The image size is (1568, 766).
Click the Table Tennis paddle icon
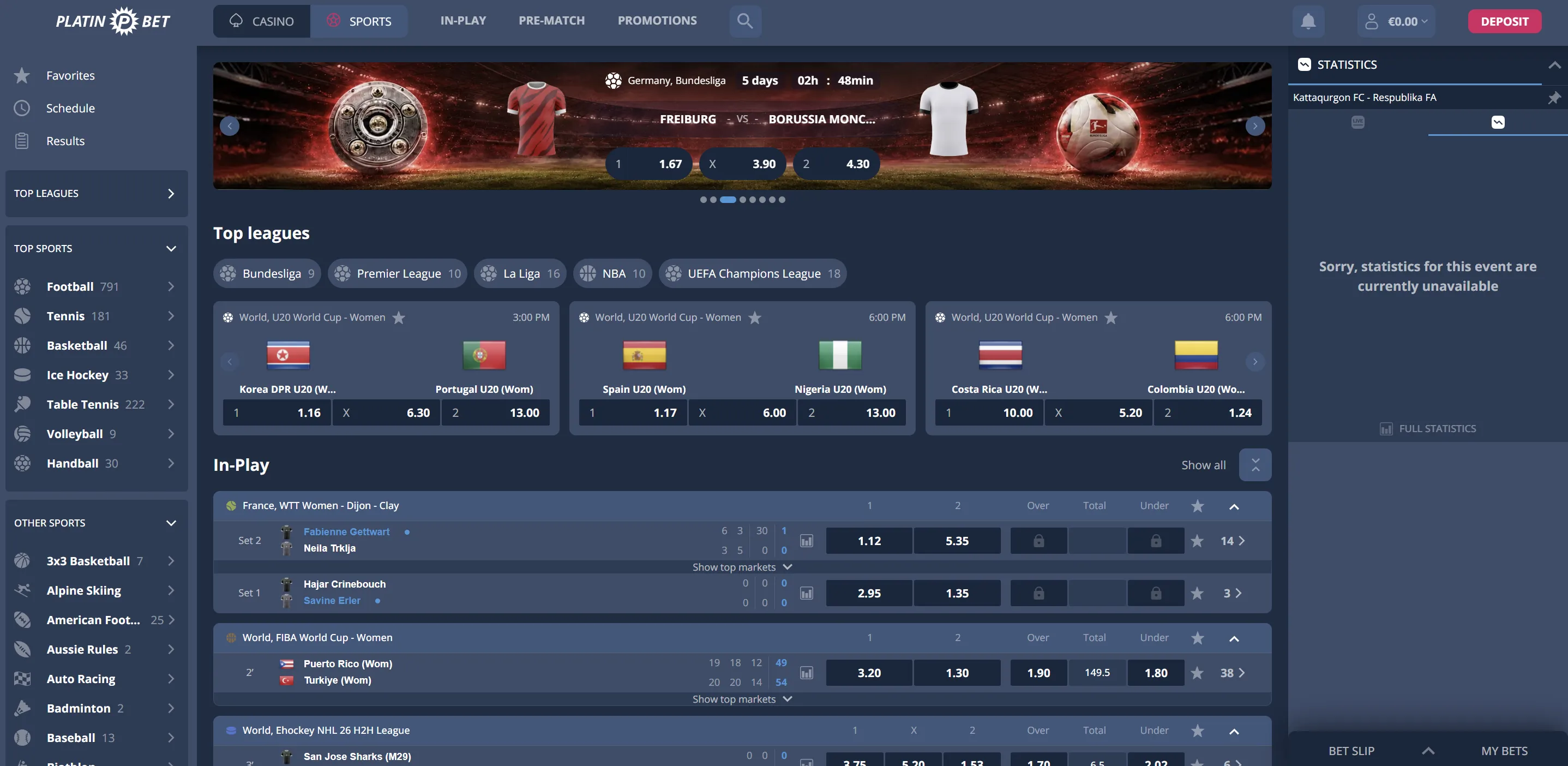(22, 404)
